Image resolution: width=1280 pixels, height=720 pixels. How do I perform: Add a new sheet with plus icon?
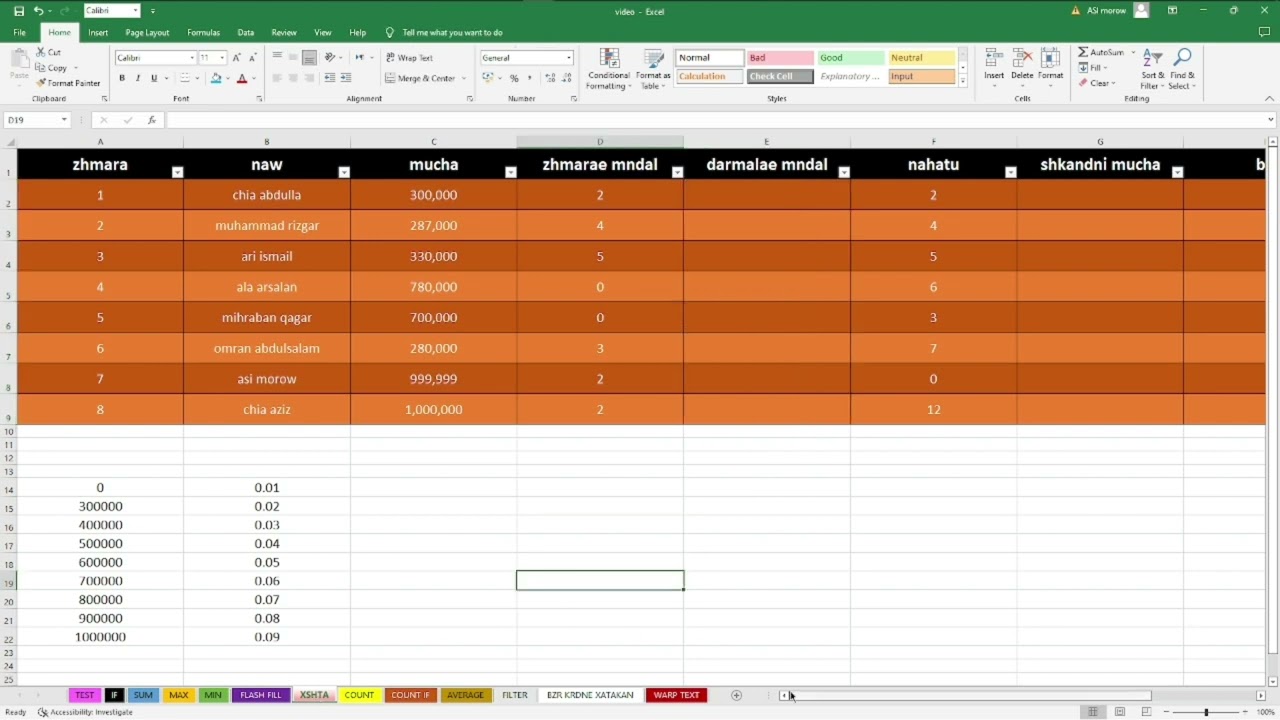[736, 695]
